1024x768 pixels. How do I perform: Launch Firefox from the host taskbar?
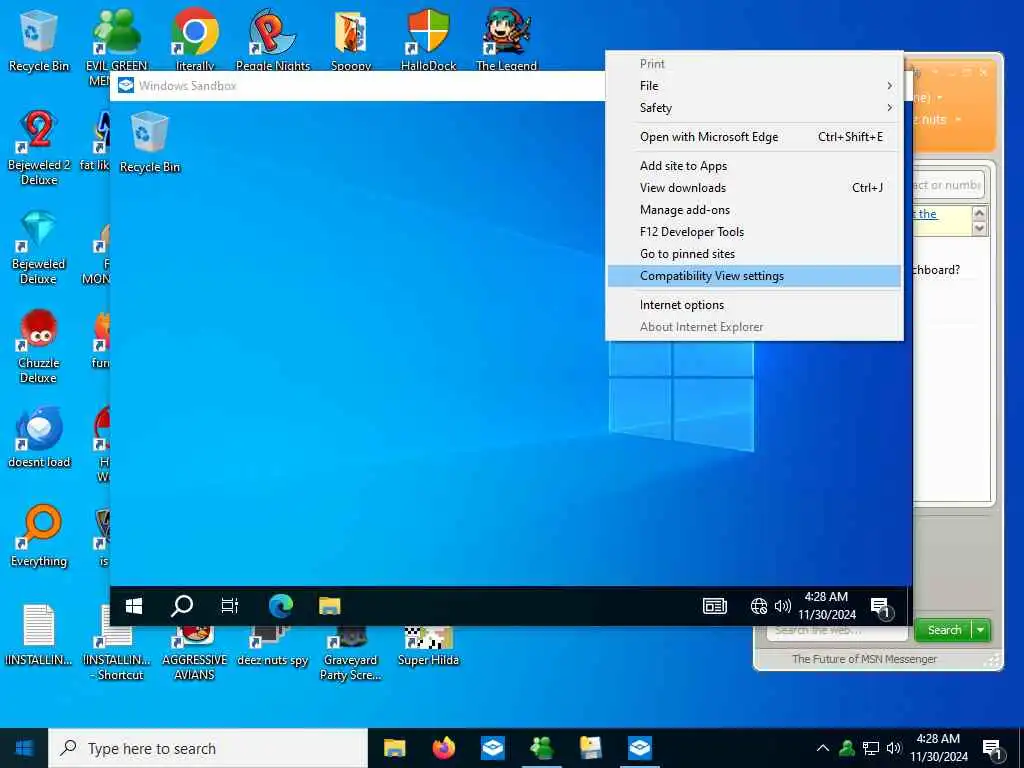coord(443,748)
